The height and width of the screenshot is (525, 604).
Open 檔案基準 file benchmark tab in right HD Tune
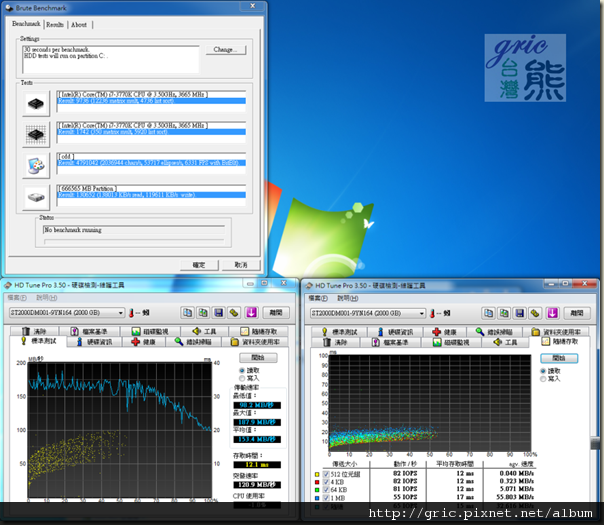click(x=391, y=342)
